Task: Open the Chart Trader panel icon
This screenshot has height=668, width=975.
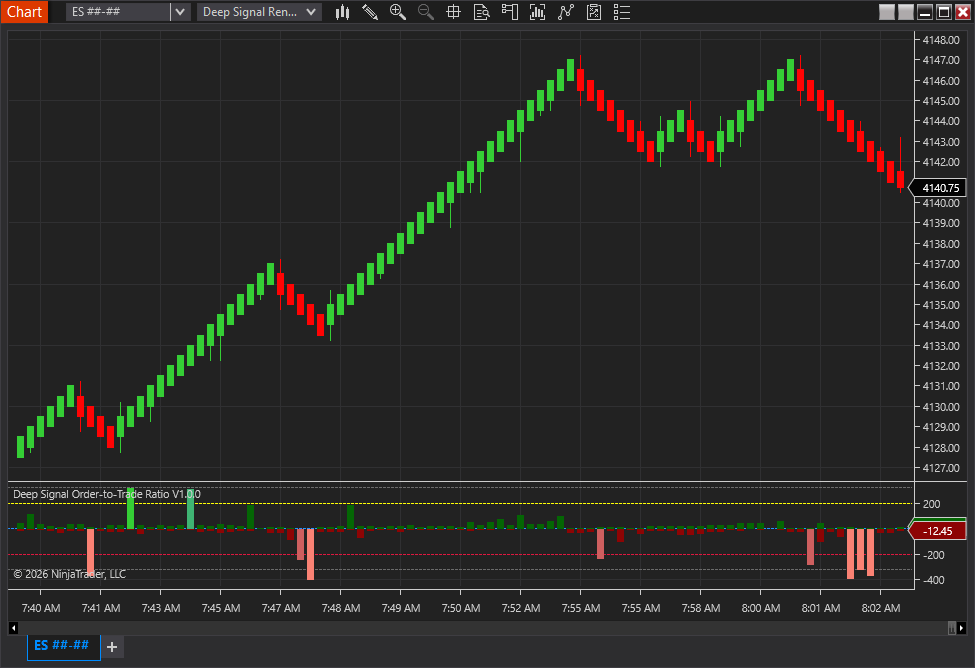Action: pos(509,12)
